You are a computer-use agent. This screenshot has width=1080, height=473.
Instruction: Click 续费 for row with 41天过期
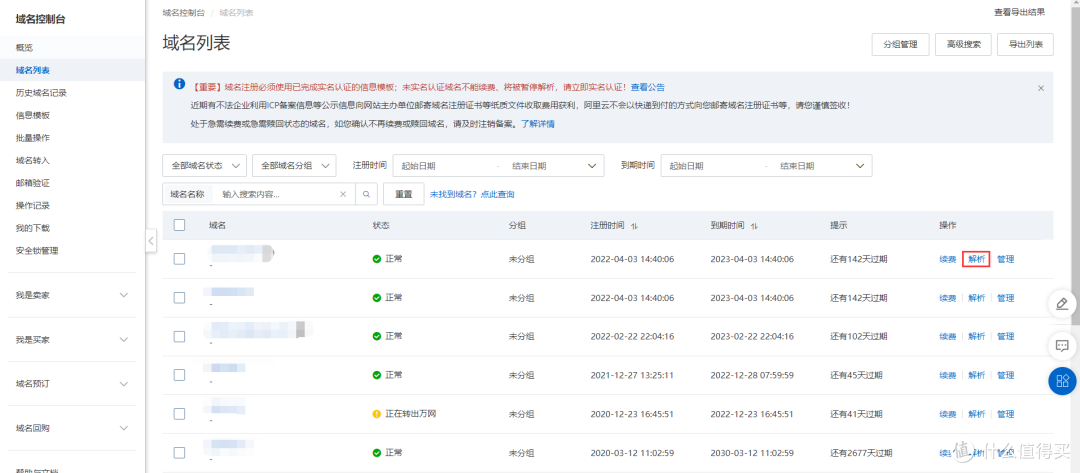pos(948,414)
